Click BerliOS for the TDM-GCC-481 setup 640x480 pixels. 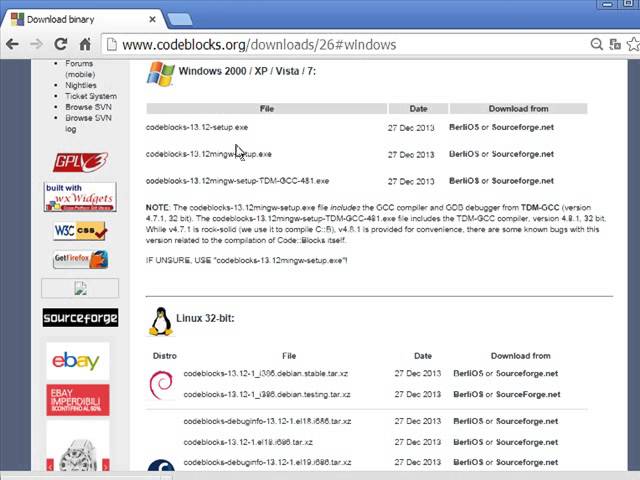tap(464, 181)
